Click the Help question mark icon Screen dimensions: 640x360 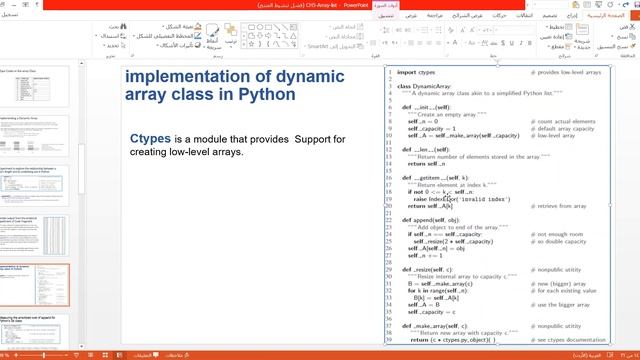[x=37, y=4]
